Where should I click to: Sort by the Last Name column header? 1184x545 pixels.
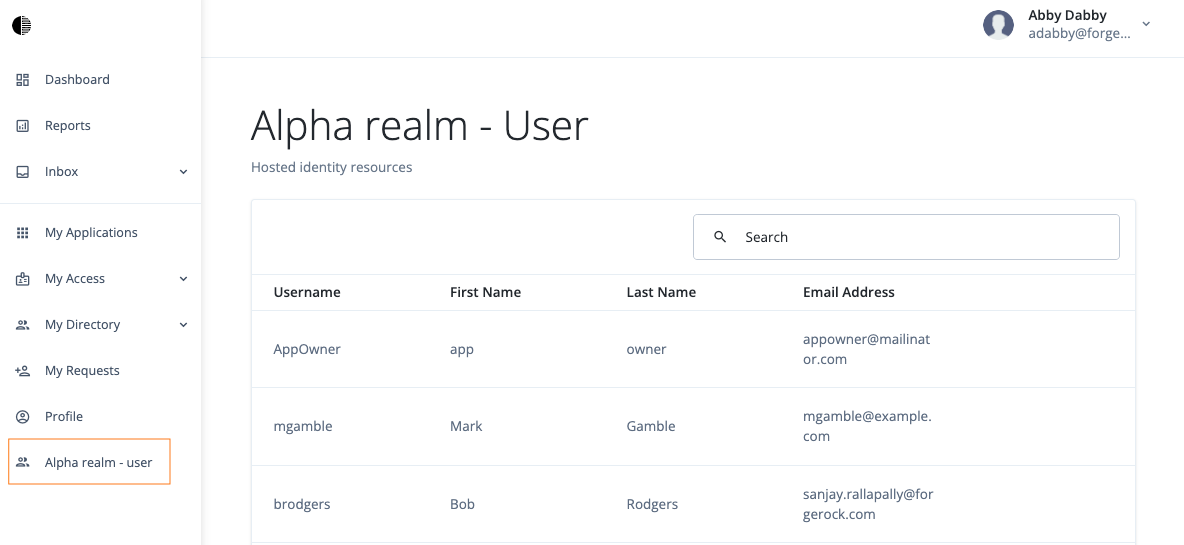click(661, 292)
